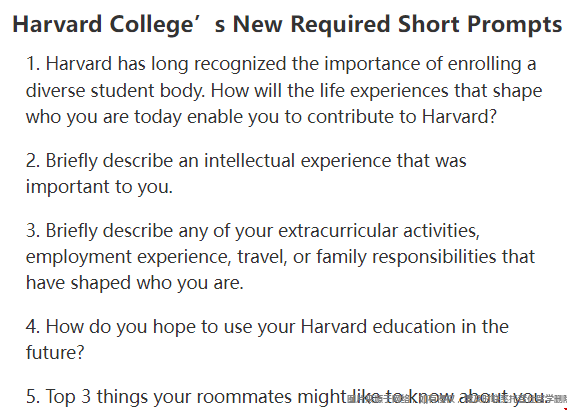The image size is (567, 410).
Task: Click prompt 2 about an intellectual experience
Action: 246,174
